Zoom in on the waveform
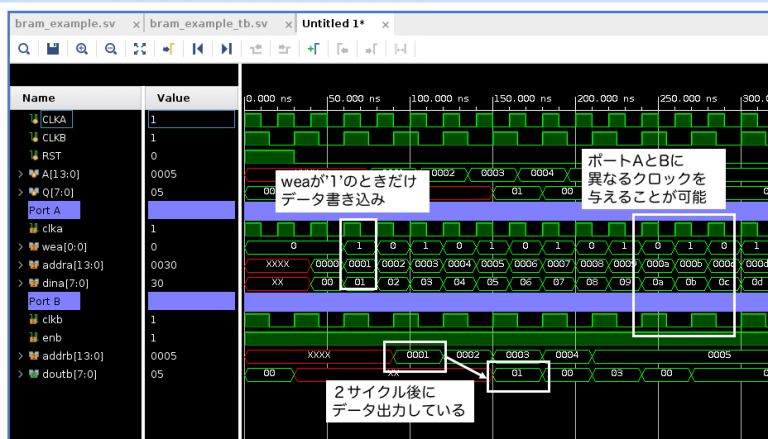Viewport: 768px width, 439px height. 82,48
